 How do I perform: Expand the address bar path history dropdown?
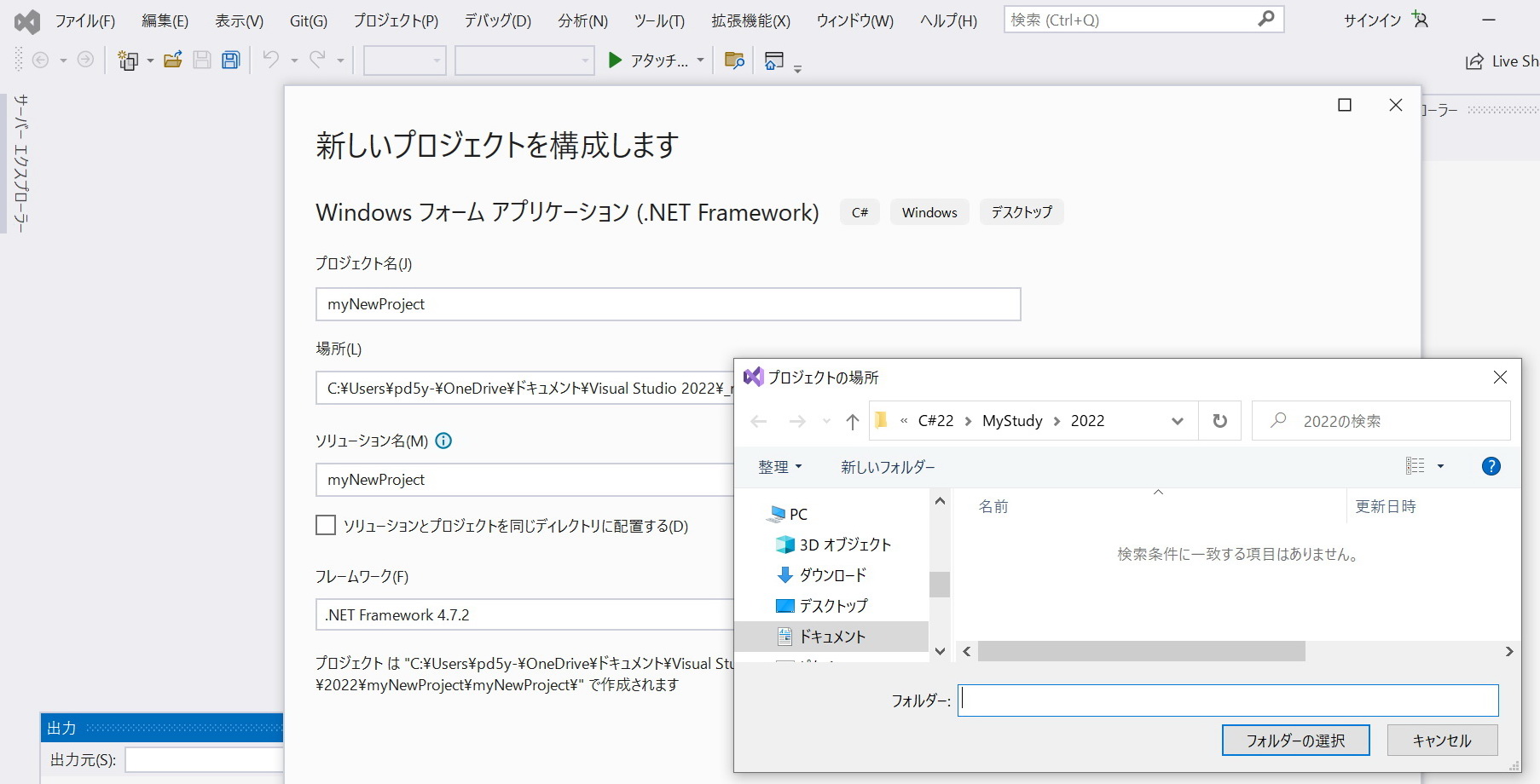click(x=1178, y=421)
